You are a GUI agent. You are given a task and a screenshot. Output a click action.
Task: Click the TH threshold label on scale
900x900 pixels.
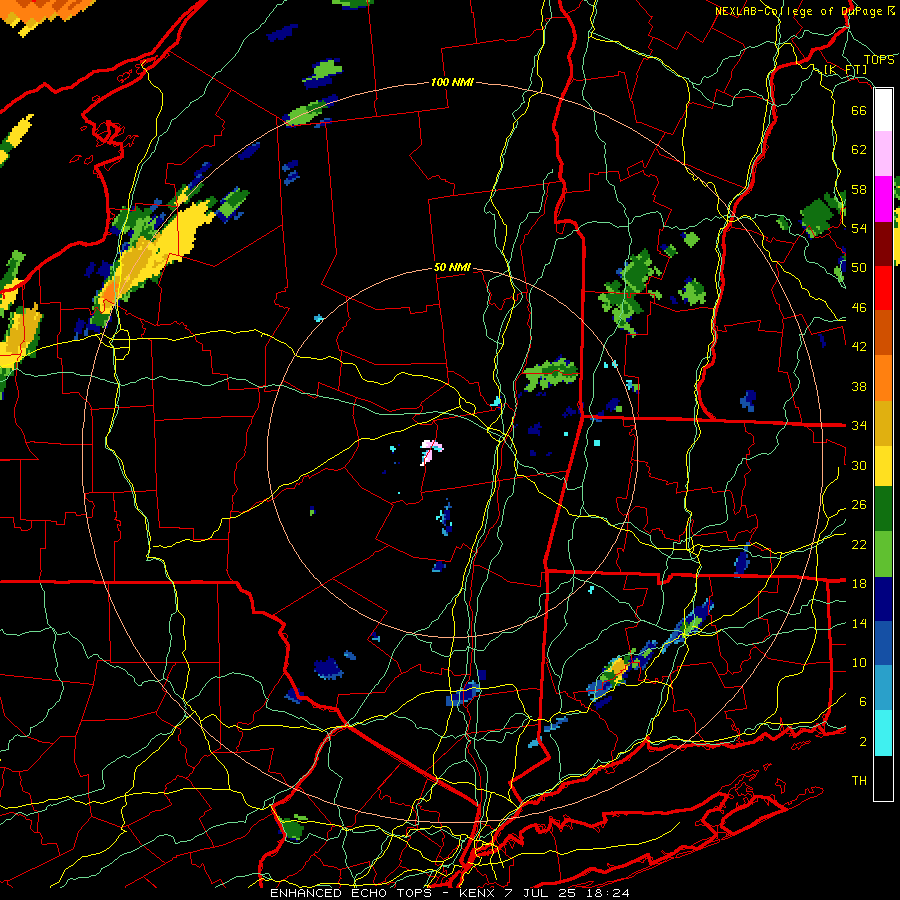click(x=859, y=781)
